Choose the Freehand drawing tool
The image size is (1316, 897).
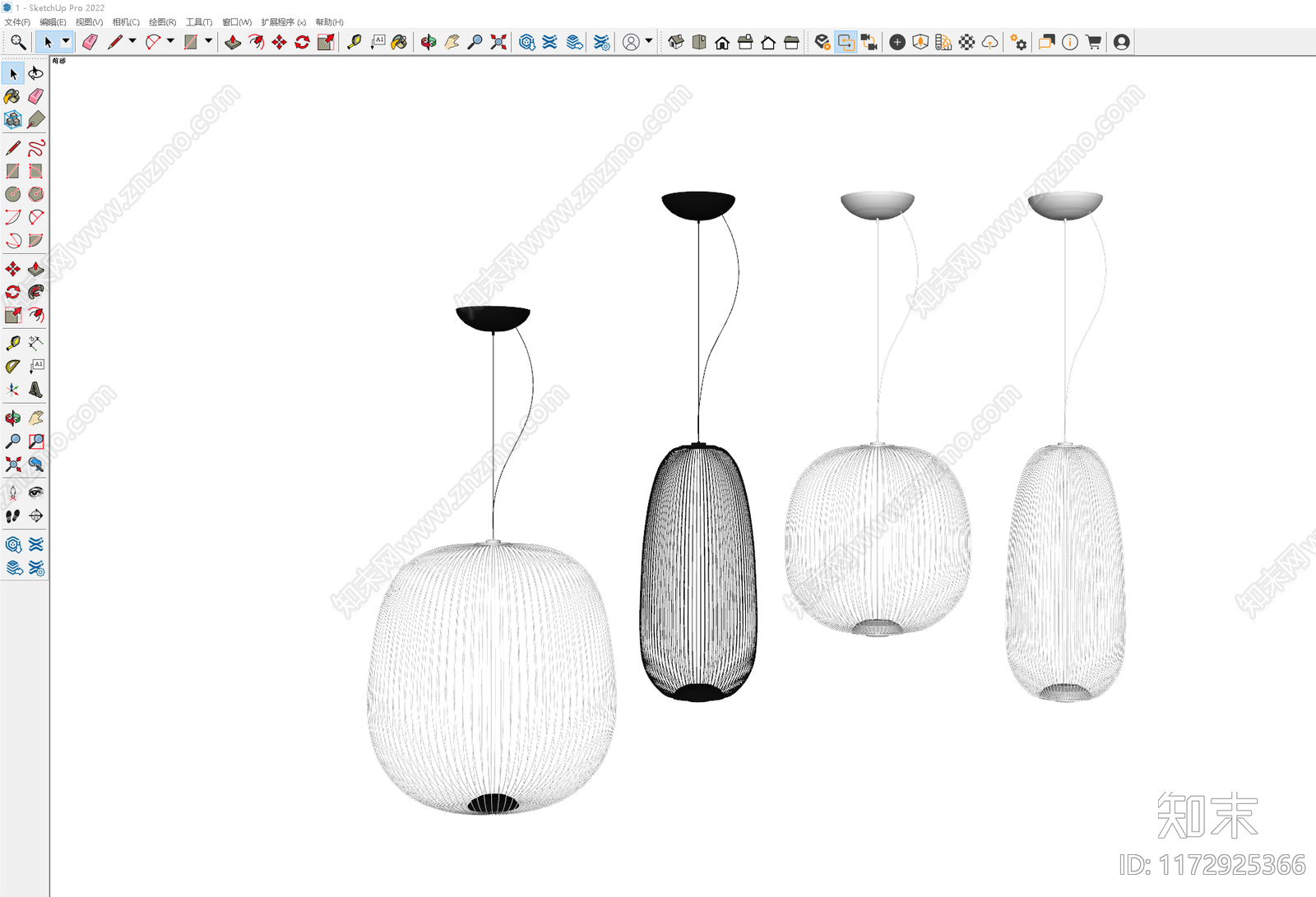tap(35, 148)
